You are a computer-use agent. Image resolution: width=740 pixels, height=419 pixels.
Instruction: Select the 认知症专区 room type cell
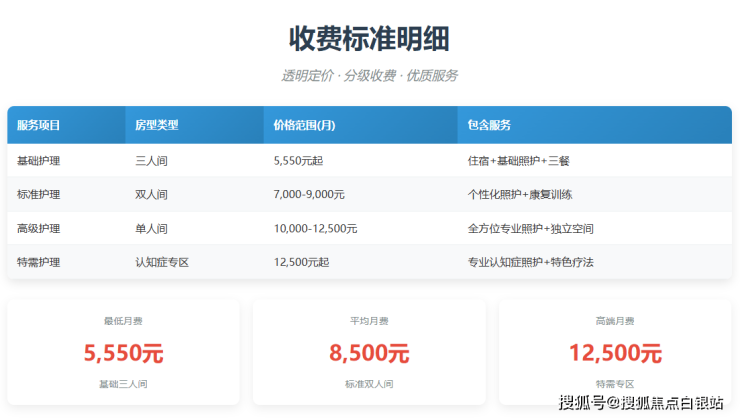tap(162, 262)
